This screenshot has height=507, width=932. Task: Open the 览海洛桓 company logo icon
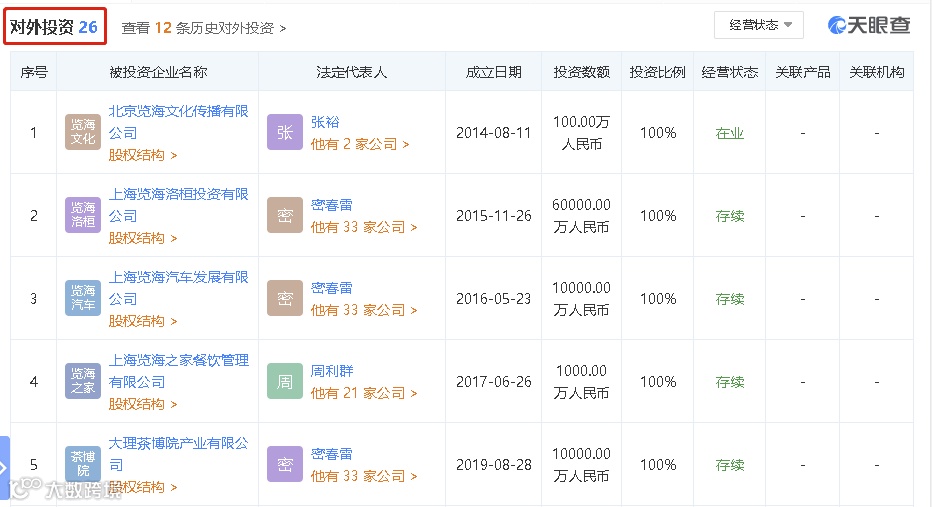[83, 215]
